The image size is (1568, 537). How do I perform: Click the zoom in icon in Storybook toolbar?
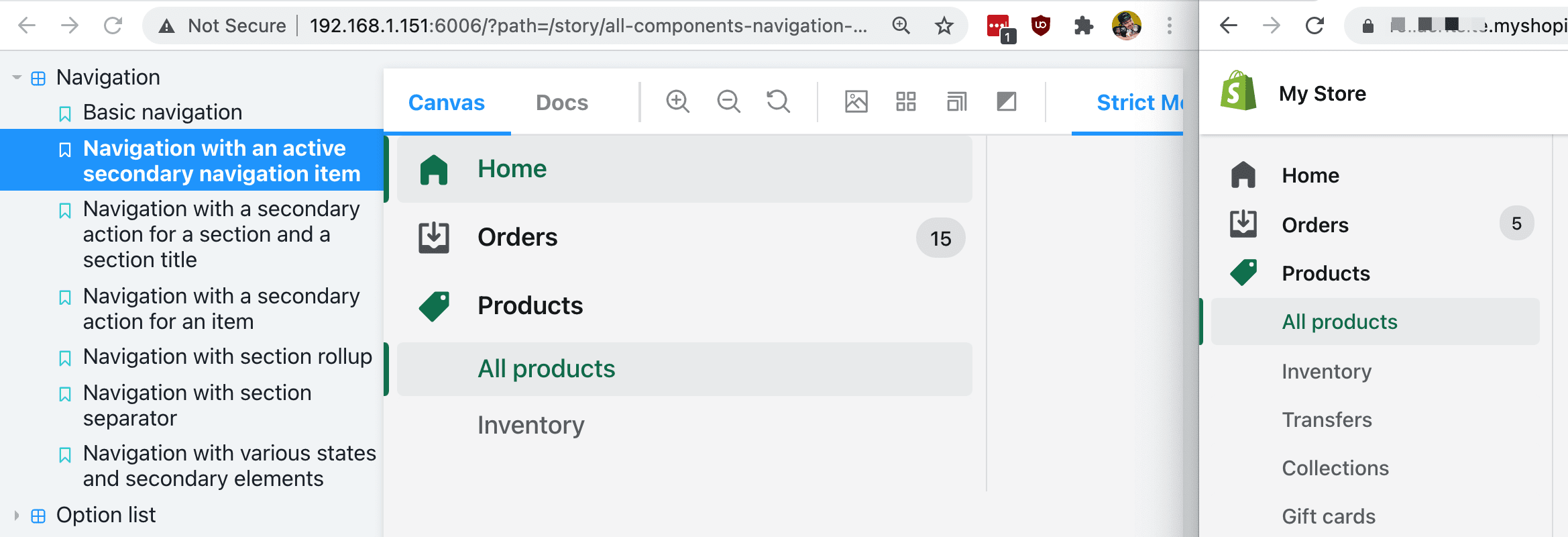click(x=677, y=102)
